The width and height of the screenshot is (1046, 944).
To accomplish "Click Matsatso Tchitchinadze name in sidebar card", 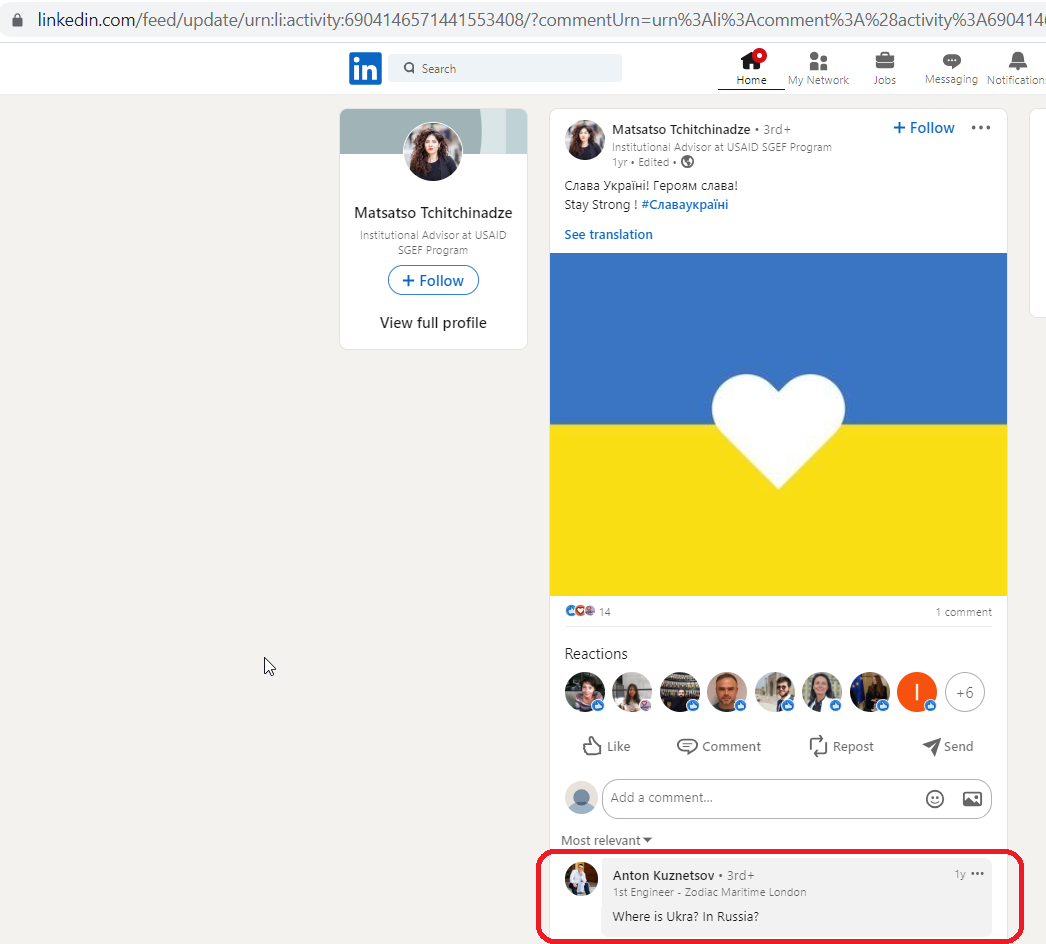I will point(433,213).
